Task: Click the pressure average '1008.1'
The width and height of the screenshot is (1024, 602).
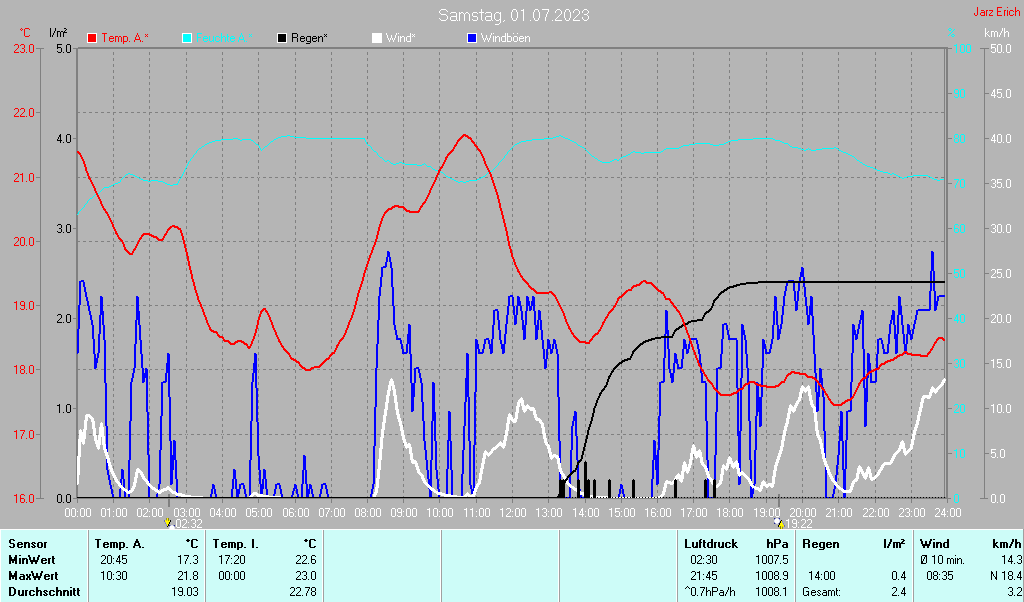Action: 771,592
